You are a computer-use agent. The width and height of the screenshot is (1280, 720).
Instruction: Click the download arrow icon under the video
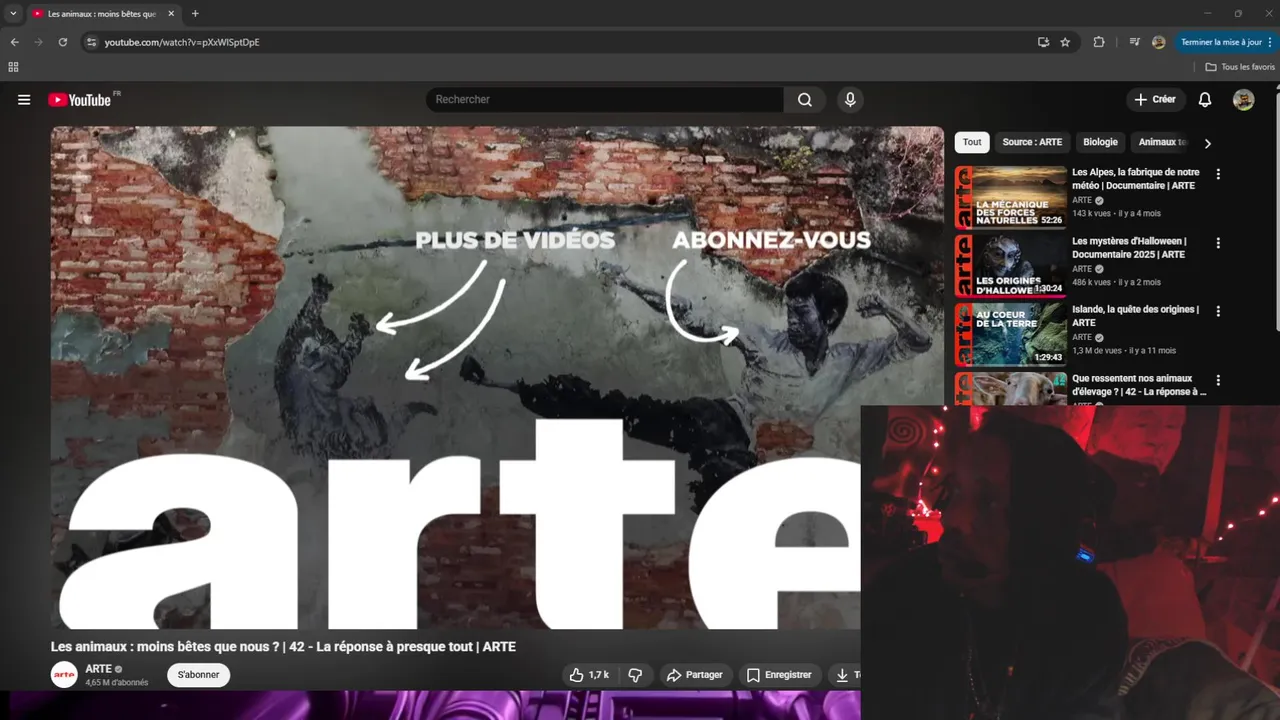tap(842, 675)
